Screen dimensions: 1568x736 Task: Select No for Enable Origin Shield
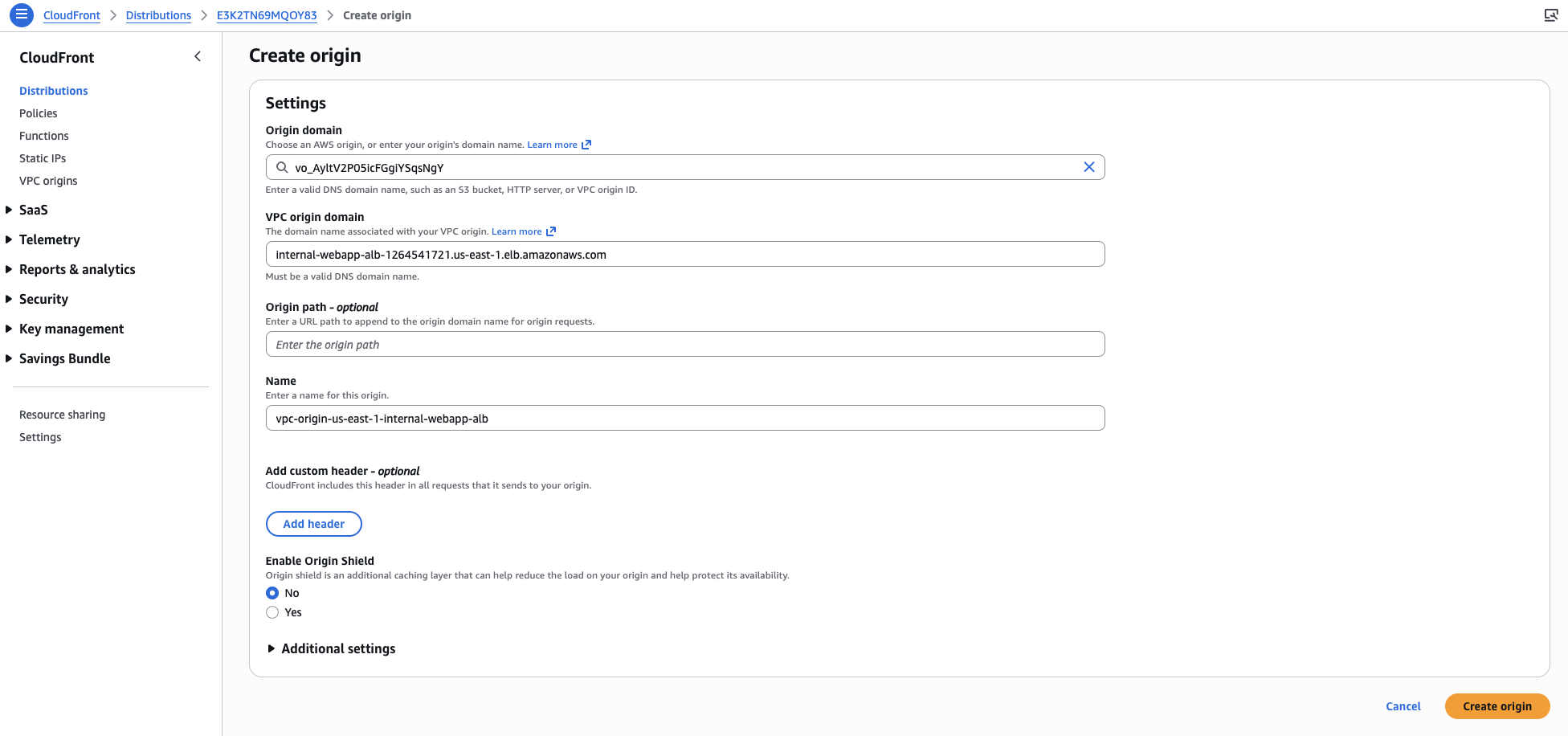[x=272, y=593]
